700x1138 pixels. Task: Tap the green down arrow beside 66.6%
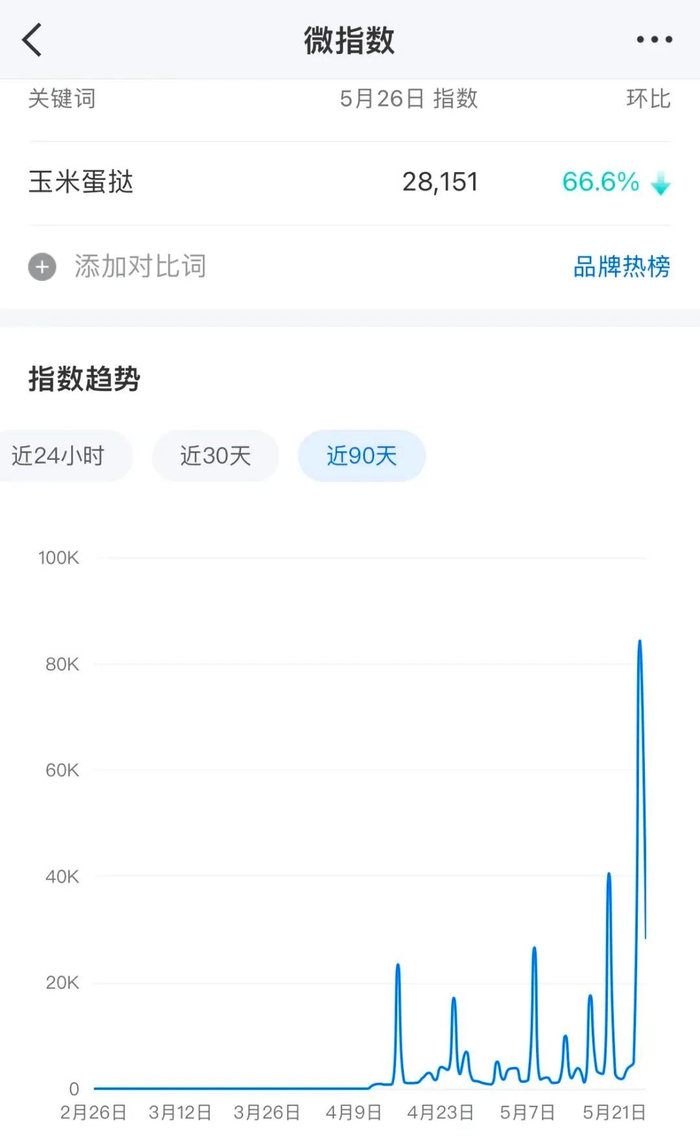tap(661, 183)
